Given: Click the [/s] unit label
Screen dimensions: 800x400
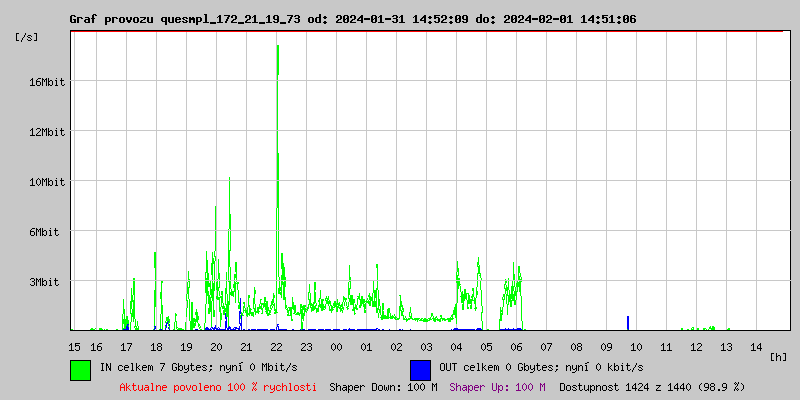Looking at the screenshot, I should click(x=27, y=37).
